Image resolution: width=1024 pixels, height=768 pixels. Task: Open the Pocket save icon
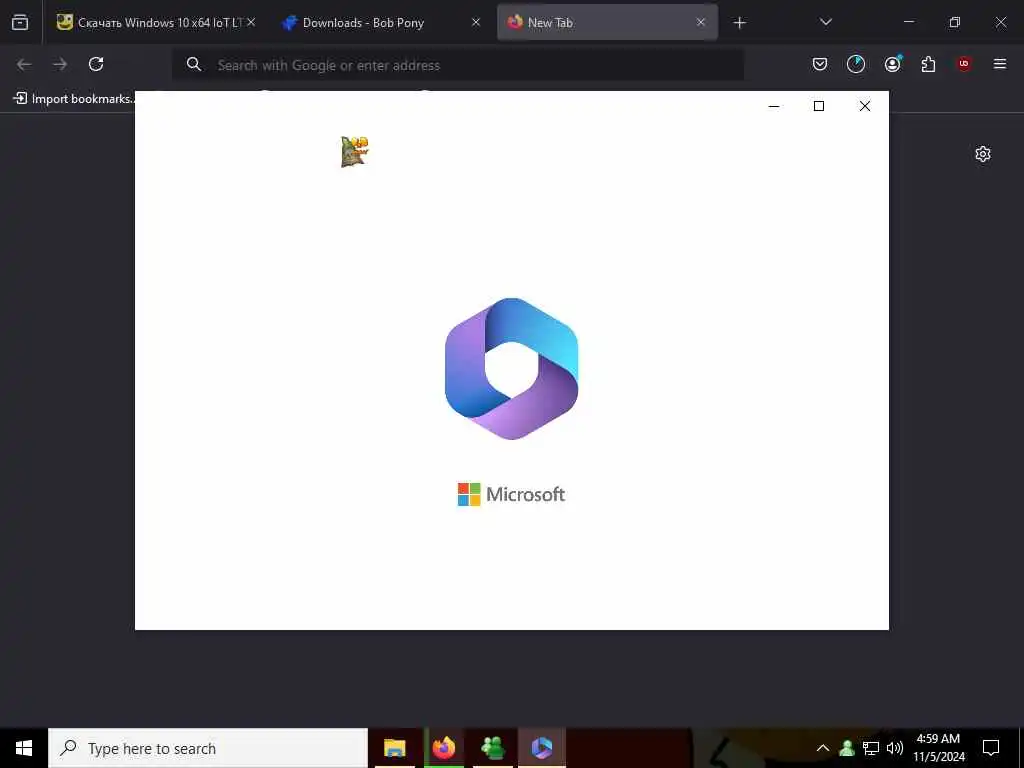coord(820,64)
